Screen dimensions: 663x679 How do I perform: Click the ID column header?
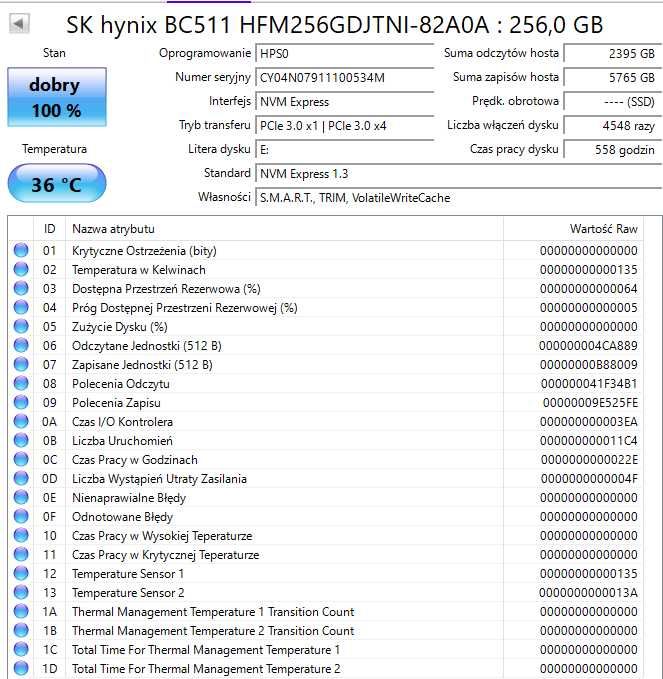(49, 229)
